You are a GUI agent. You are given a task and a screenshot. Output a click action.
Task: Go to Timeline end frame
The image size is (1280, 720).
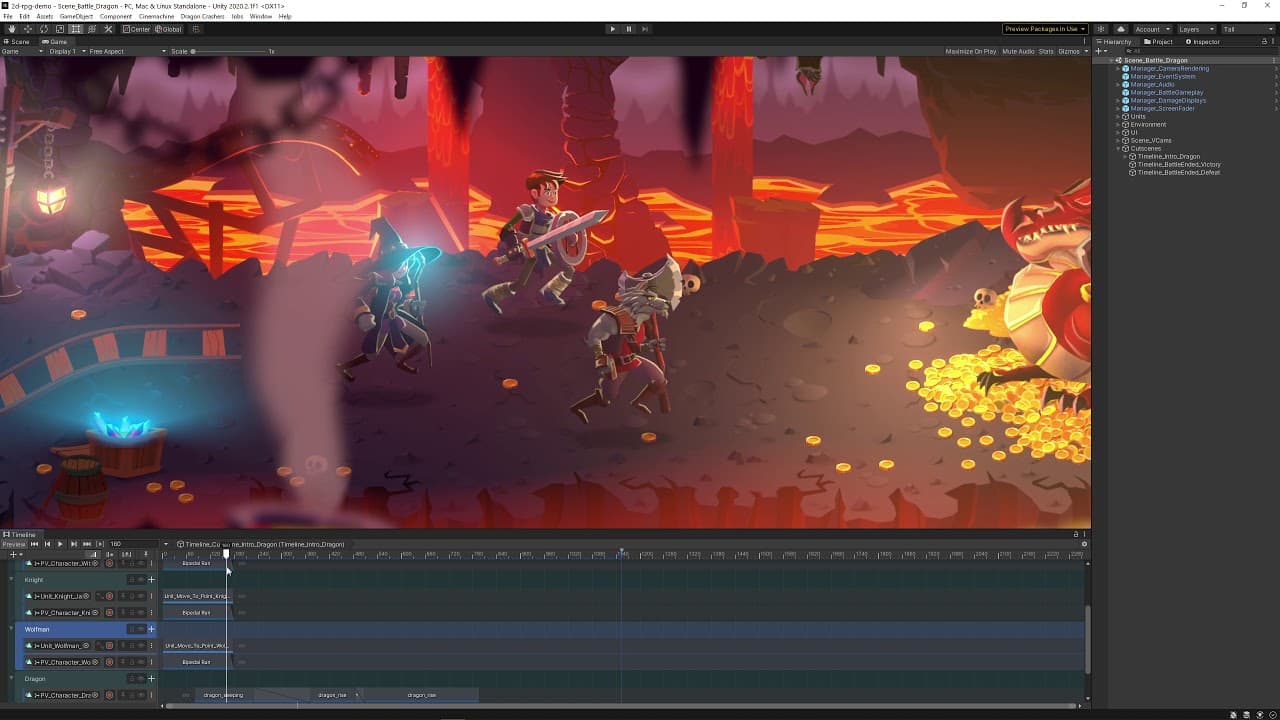point(87,544)
